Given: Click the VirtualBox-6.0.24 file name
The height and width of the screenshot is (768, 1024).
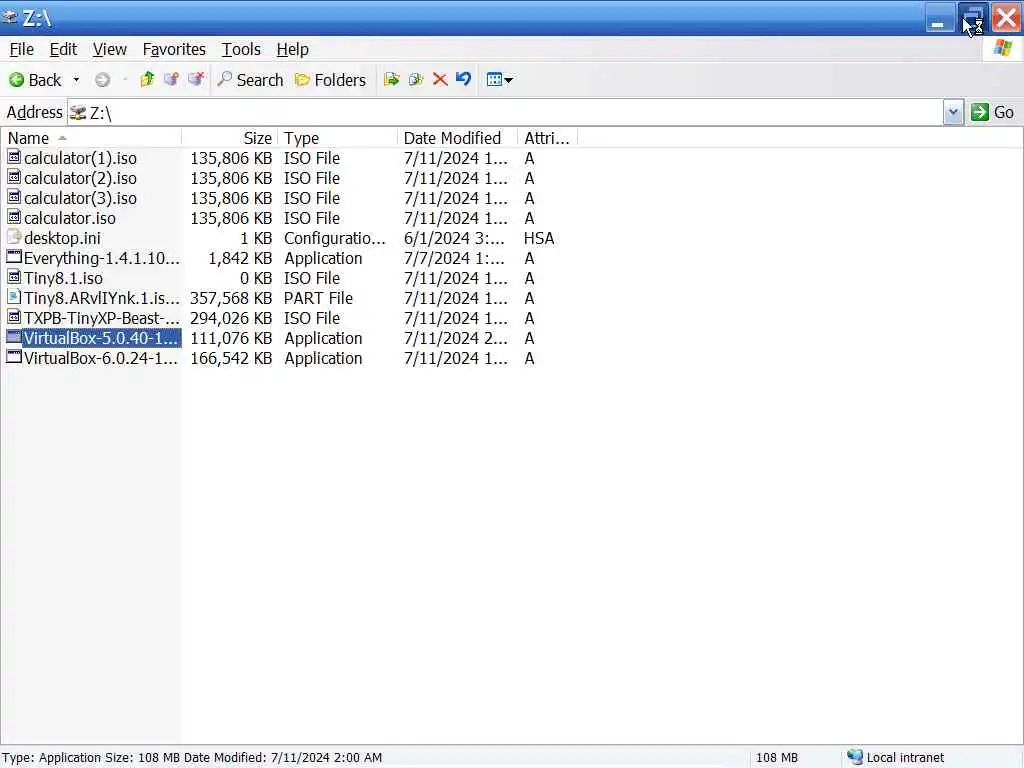Looking at the screenshot, I should point(101,359).
